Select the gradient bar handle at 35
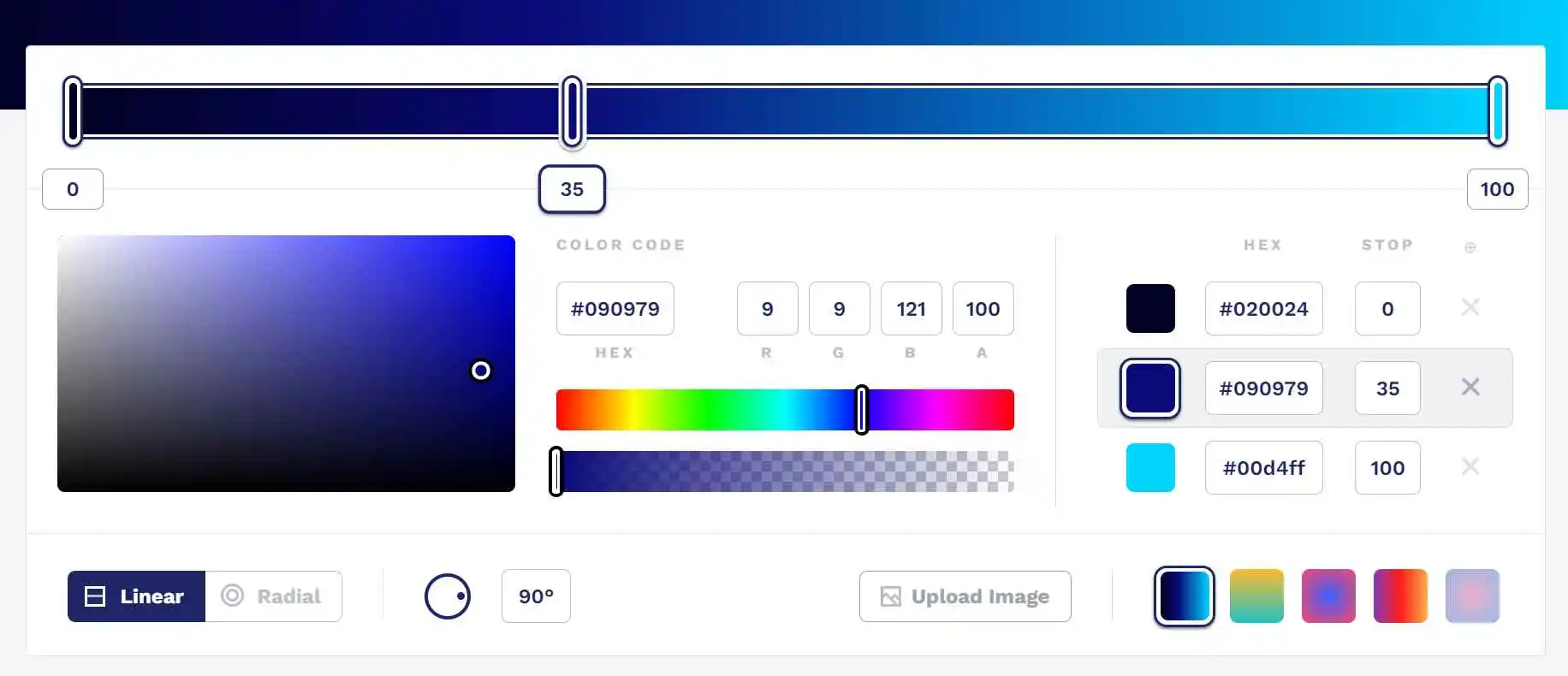1568x676 pixels. [x=572, y=111]
